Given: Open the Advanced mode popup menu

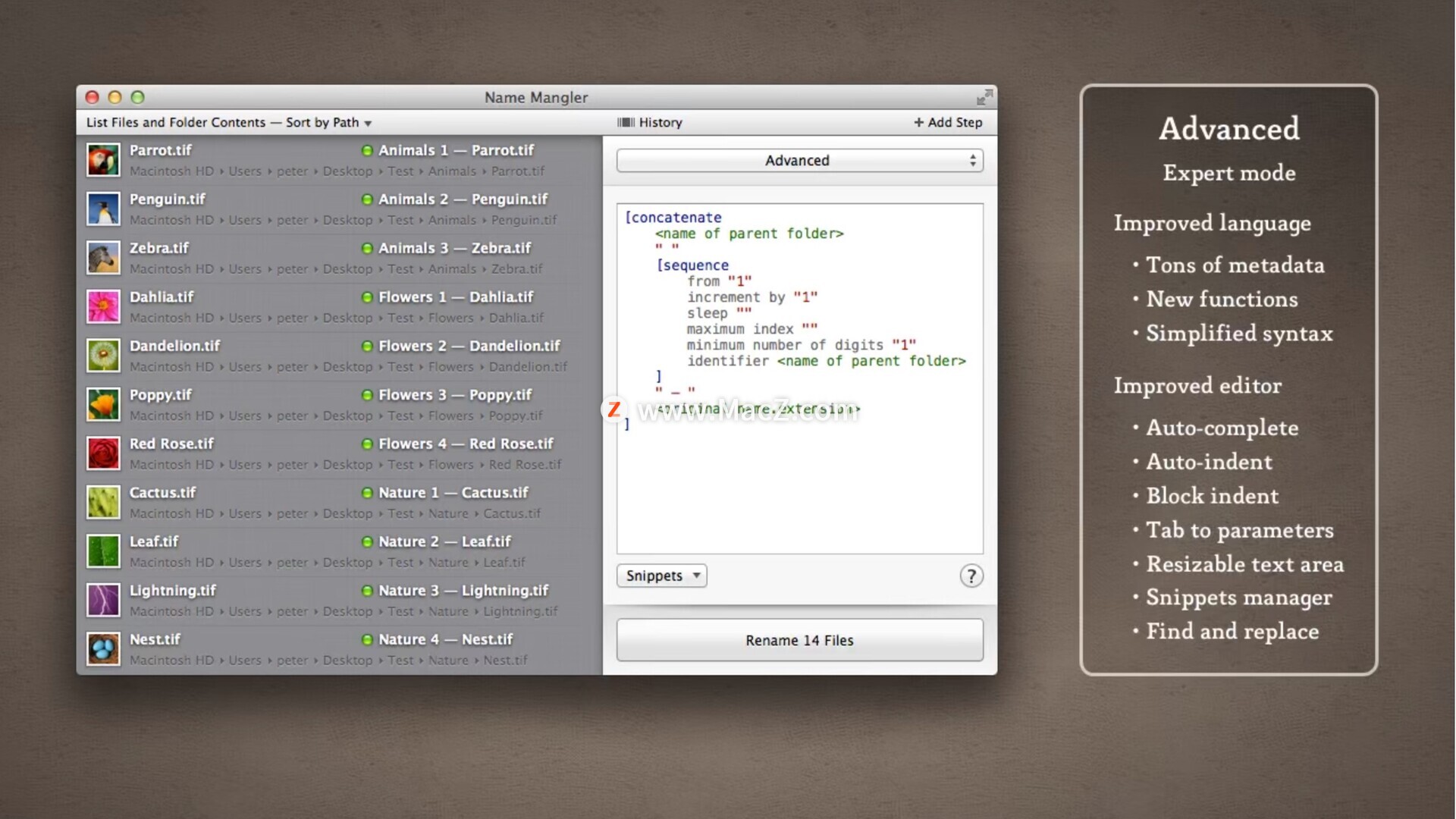Looking at the screenshot, I should [x=800, y=160].
